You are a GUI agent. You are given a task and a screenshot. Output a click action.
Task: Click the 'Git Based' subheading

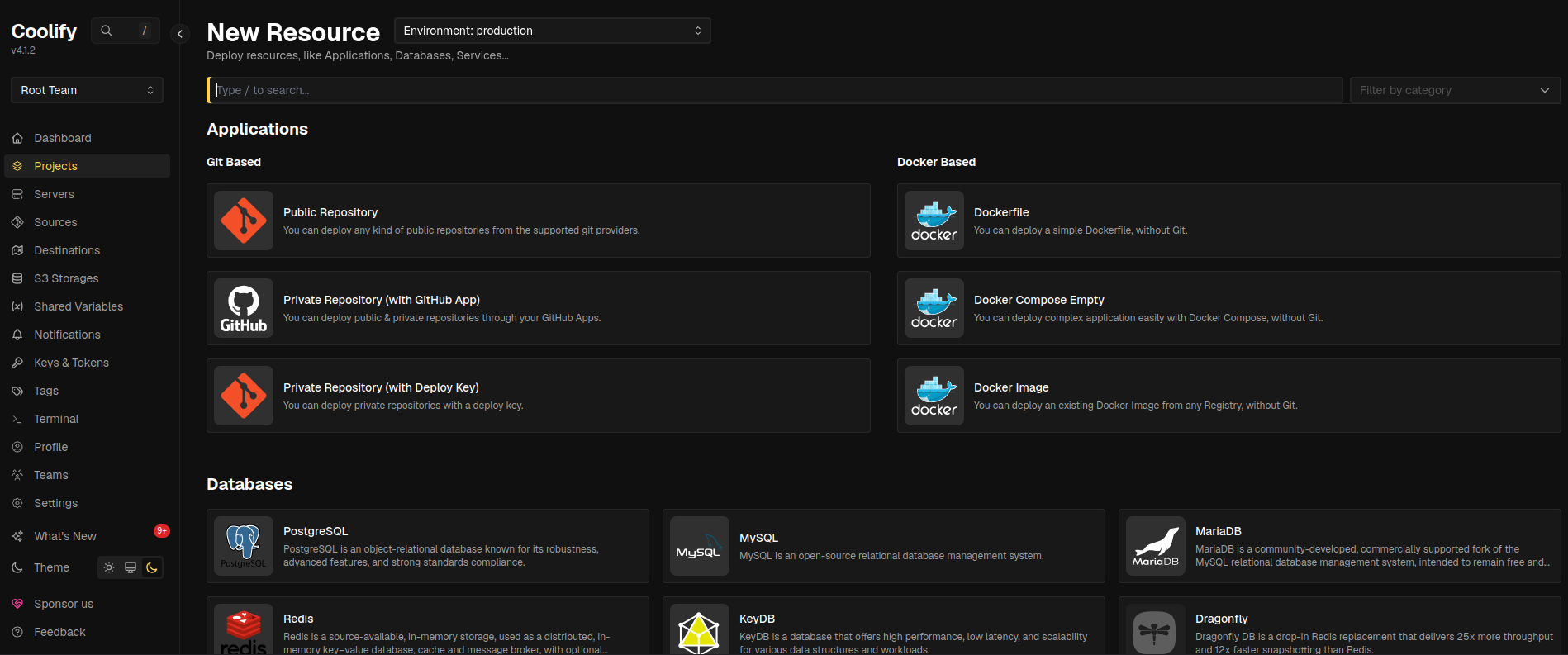point(234,162)
